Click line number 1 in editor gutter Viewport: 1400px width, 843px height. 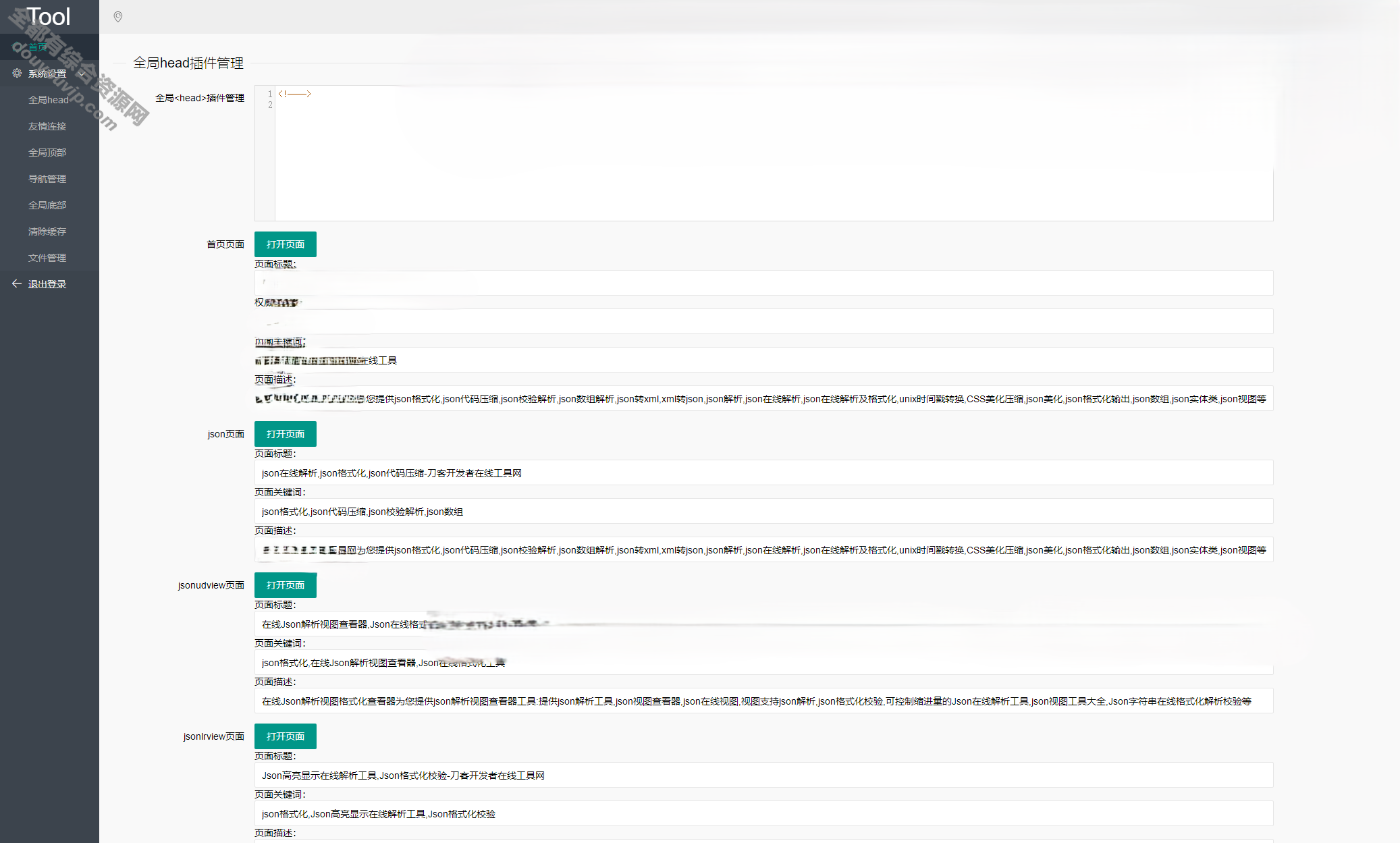tap(270, 94)
